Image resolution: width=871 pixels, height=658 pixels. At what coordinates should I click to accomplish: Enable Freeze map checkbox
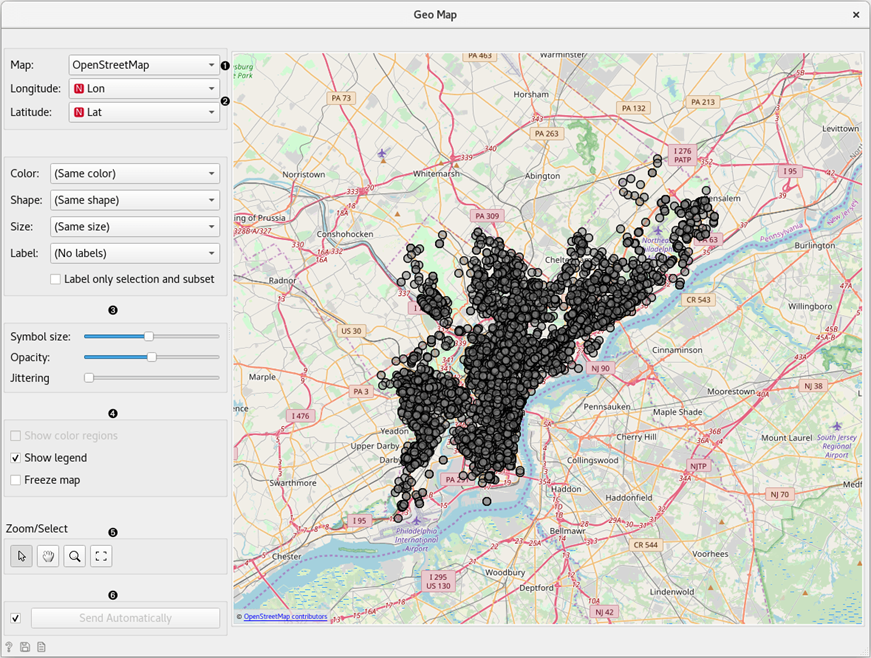point(16,480)
